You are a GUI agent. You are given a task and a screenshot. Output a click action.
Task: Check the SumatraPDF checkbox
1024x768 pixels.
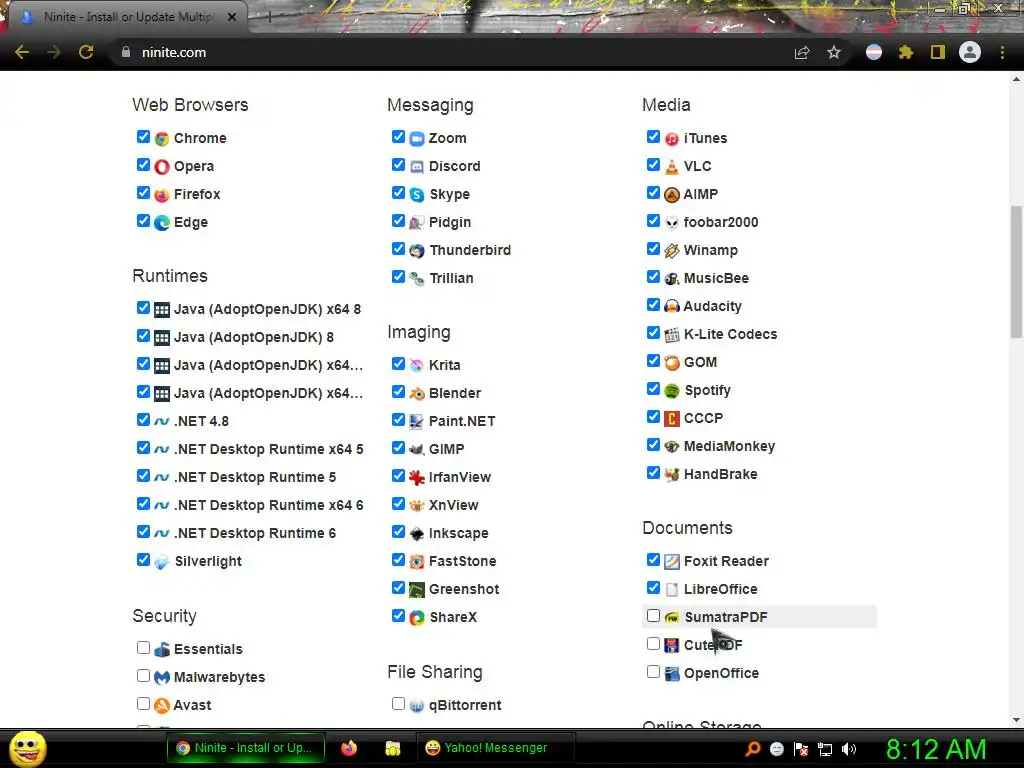tap(652, 615)
